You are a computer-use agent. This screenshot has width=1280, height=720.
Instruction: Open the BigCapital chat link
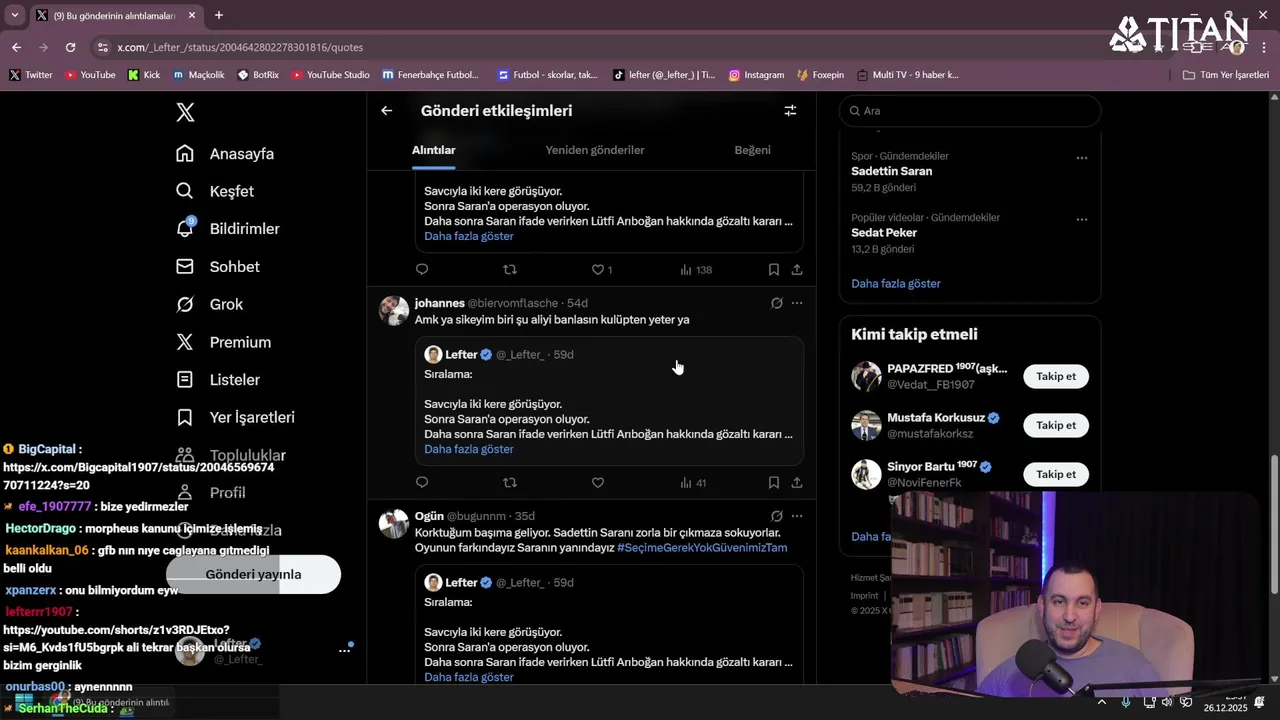[138, 476]
